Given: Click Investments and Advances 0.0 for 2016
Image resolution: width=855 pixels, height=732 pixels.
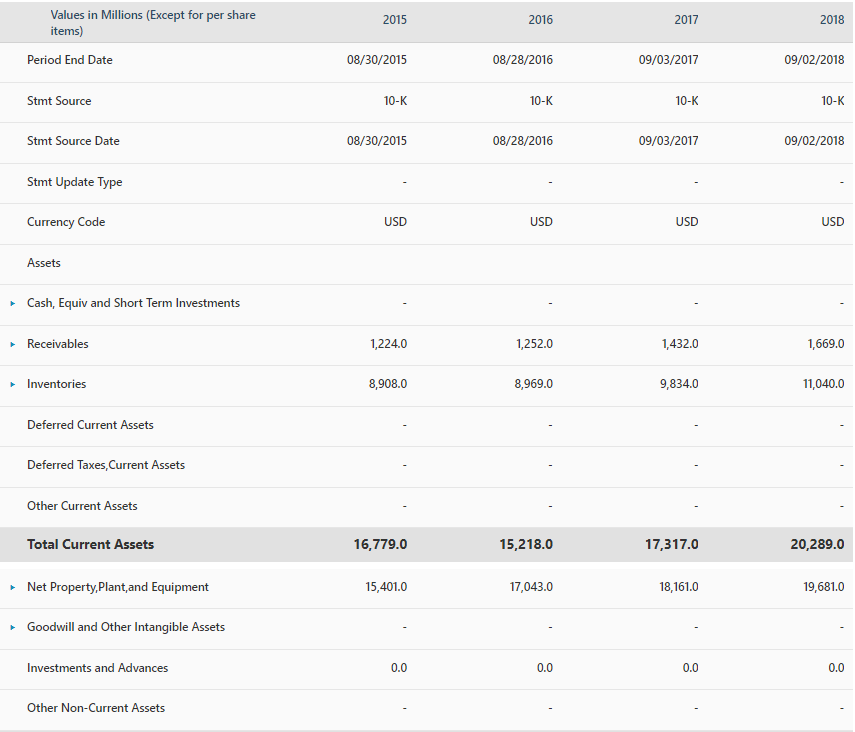Looking at the screenshot, I should (544, 667).
